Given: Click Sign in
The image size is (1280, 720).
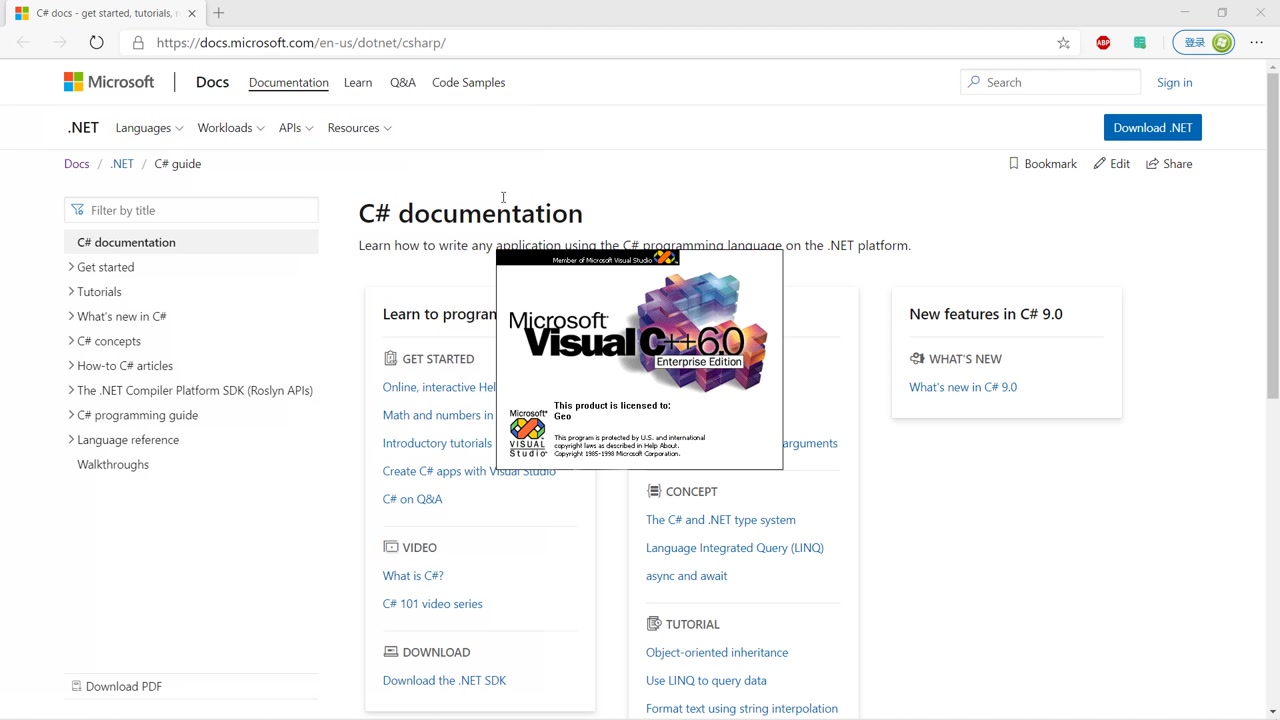Looking at the screenshot, I should coord(1174,82).
